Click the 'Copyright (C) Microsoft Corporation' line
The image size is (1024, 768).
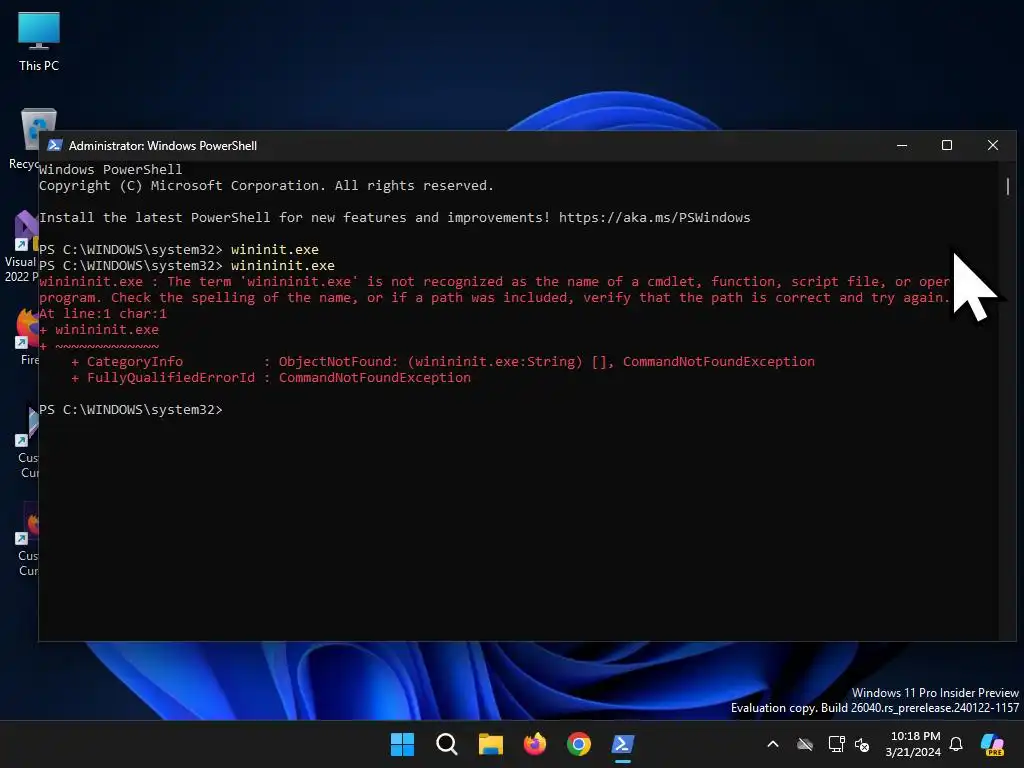pyautogui.click(x=266, y=185)
